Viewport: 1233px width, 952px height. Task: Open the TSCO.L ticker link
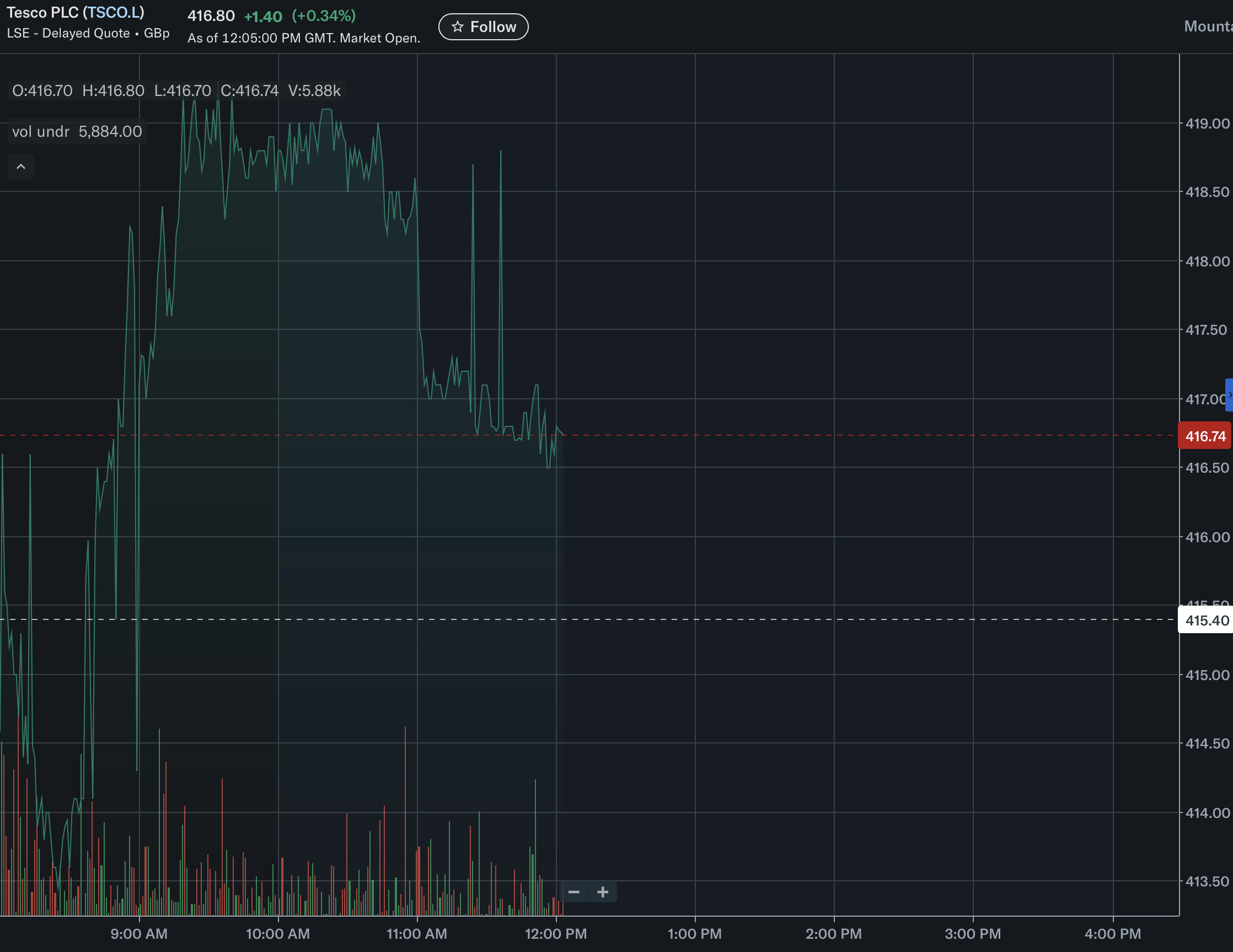pos(114,13)
